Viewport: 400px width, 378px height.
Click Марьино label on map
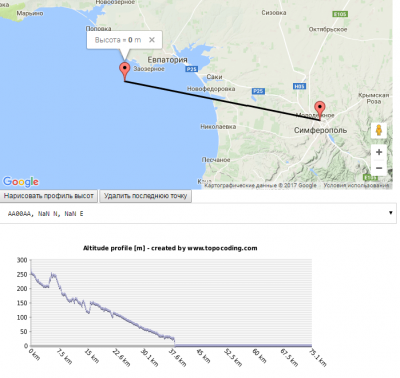(x=30, y=13)
